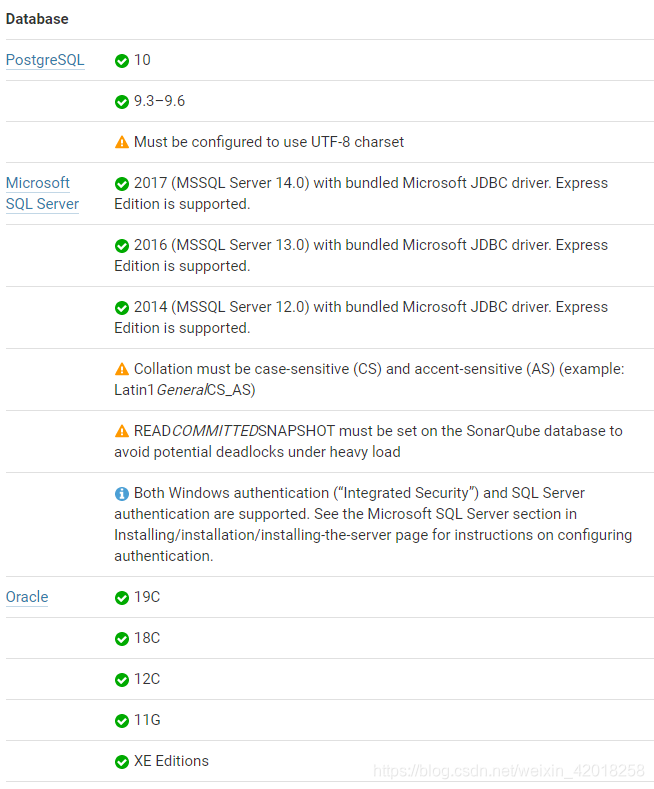The height and width of the screenshot is (789, 654).
Task: Click green checkmark beside Oracle 12C
Action: (x=122, y=680)
